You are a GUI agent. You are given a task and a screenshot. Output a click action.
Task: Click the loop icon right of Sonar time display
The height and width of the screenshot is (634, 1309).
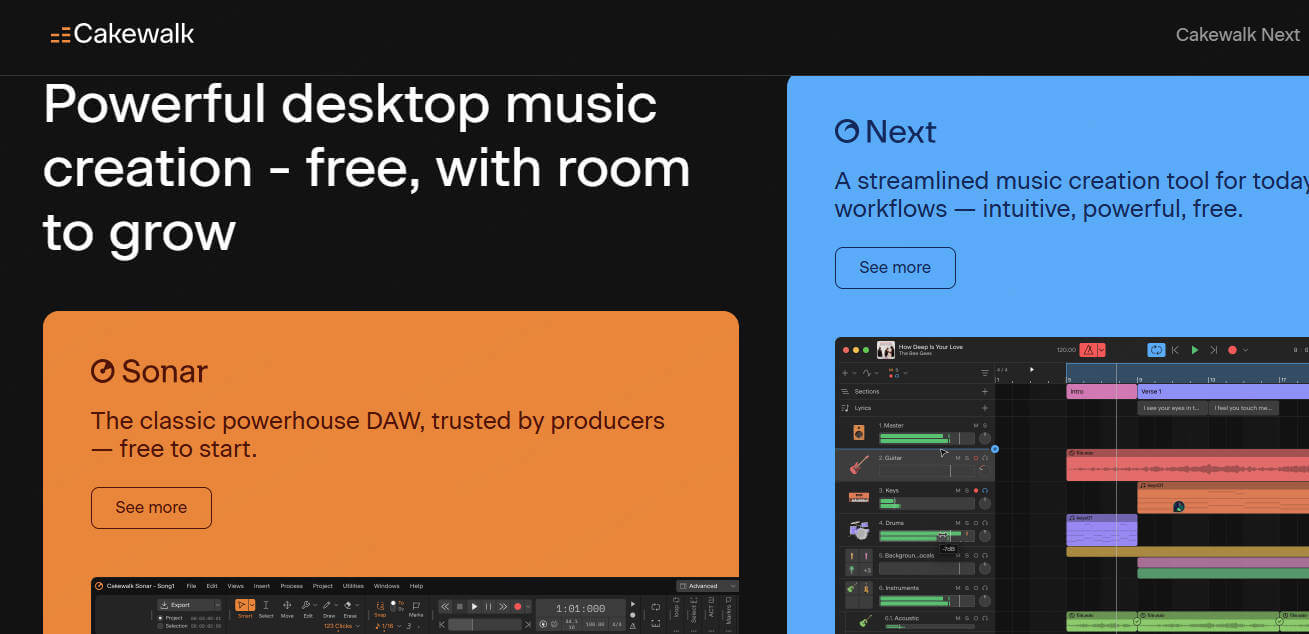point(656,606)
